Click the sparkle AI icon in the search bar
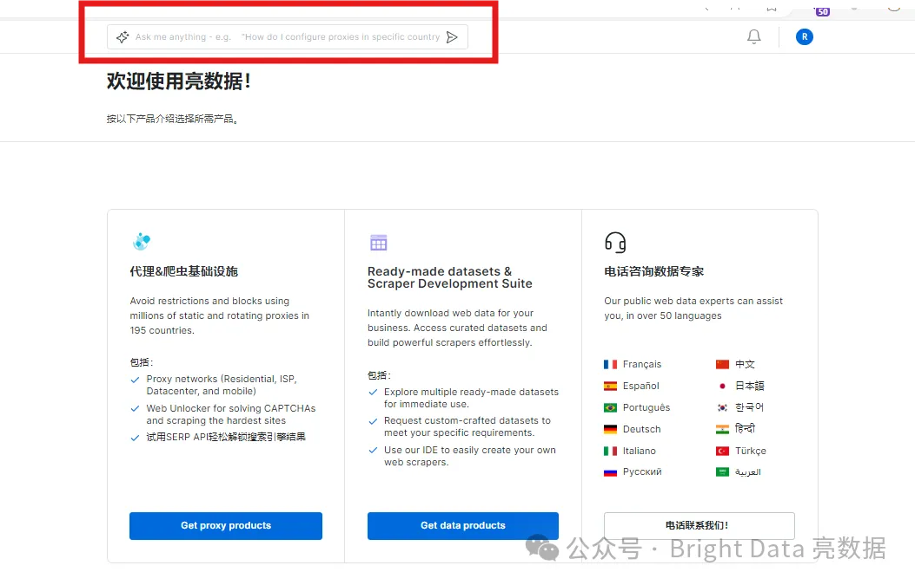This screenshot has width=916, height=586. click(x=122, y=37)
